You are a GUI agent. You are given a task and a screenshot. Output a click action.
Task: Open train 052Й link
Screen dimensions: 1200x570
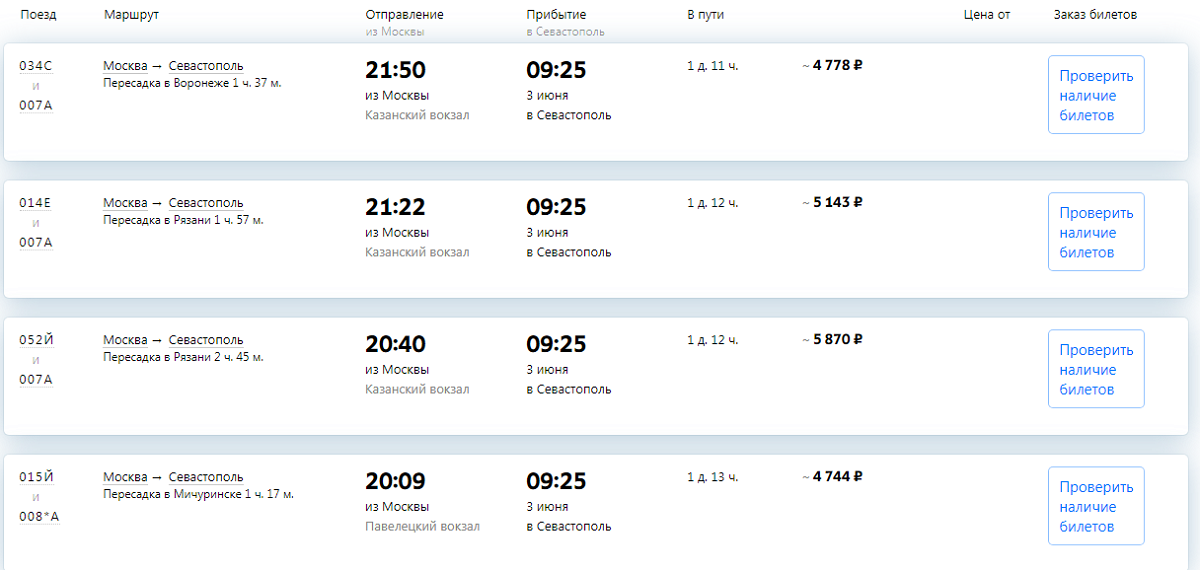(x=36, y=340)
